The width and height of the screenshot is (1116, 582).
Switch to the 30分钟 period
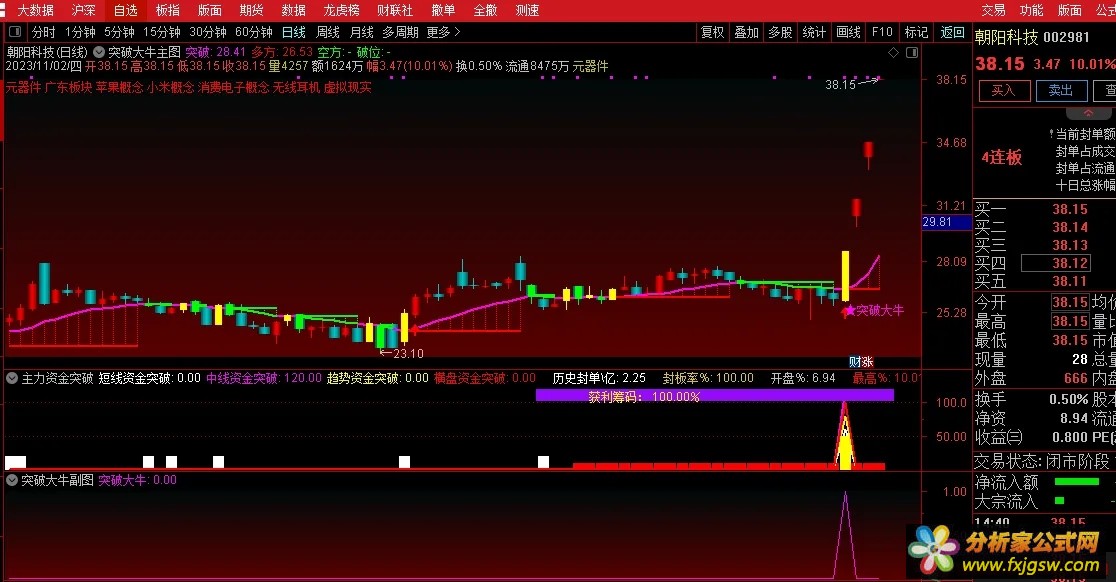[x=207, y=32]
